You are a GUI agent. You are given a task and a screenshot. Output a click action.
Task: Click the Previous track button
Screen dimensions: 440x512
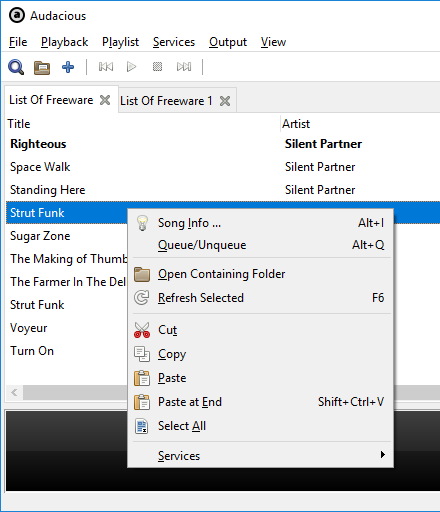[x=106, y=67]
